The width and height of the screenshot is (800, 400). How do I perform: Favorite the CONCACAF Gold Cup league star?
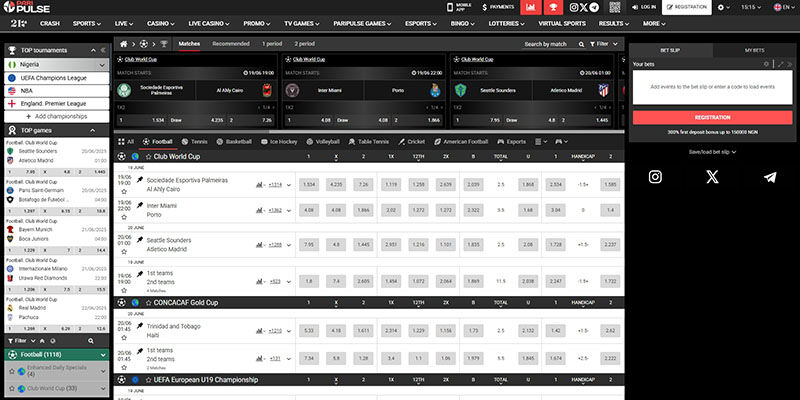coord(149,303)
